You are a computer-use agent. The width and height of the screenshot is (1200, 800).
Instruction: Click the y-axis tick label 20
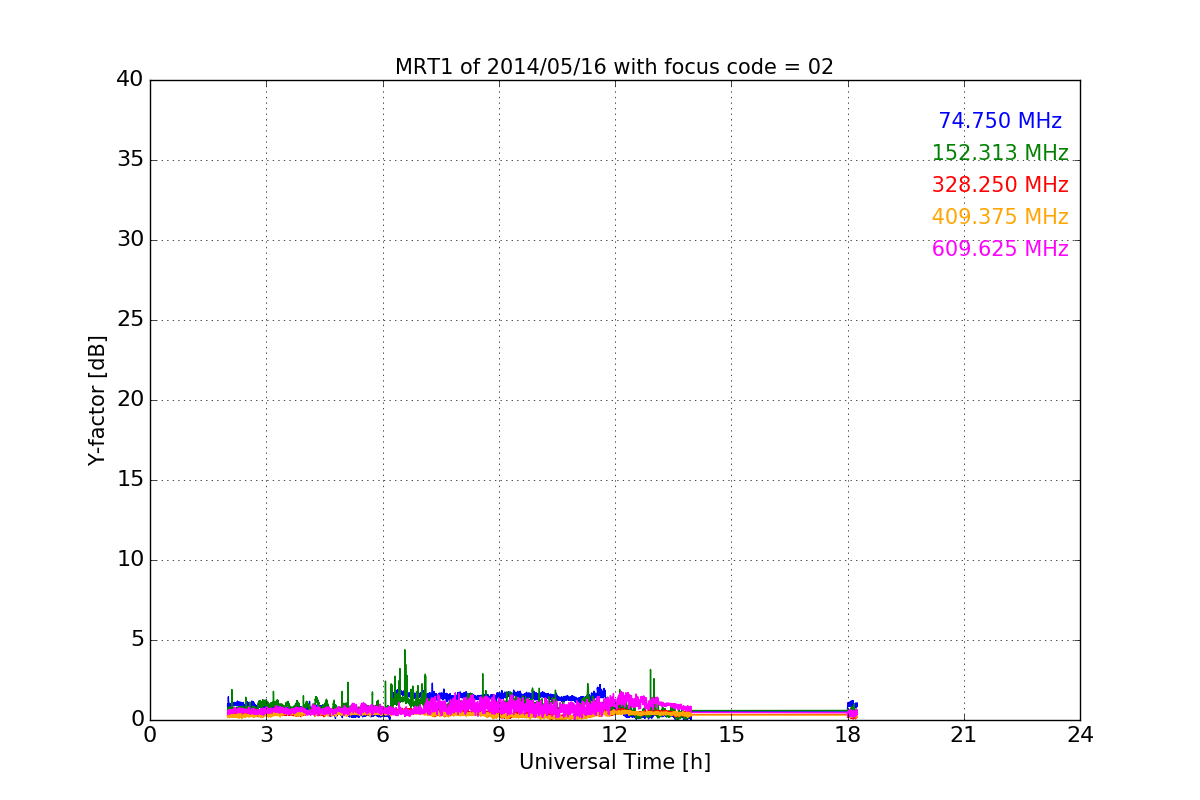[x=130, y=400]
